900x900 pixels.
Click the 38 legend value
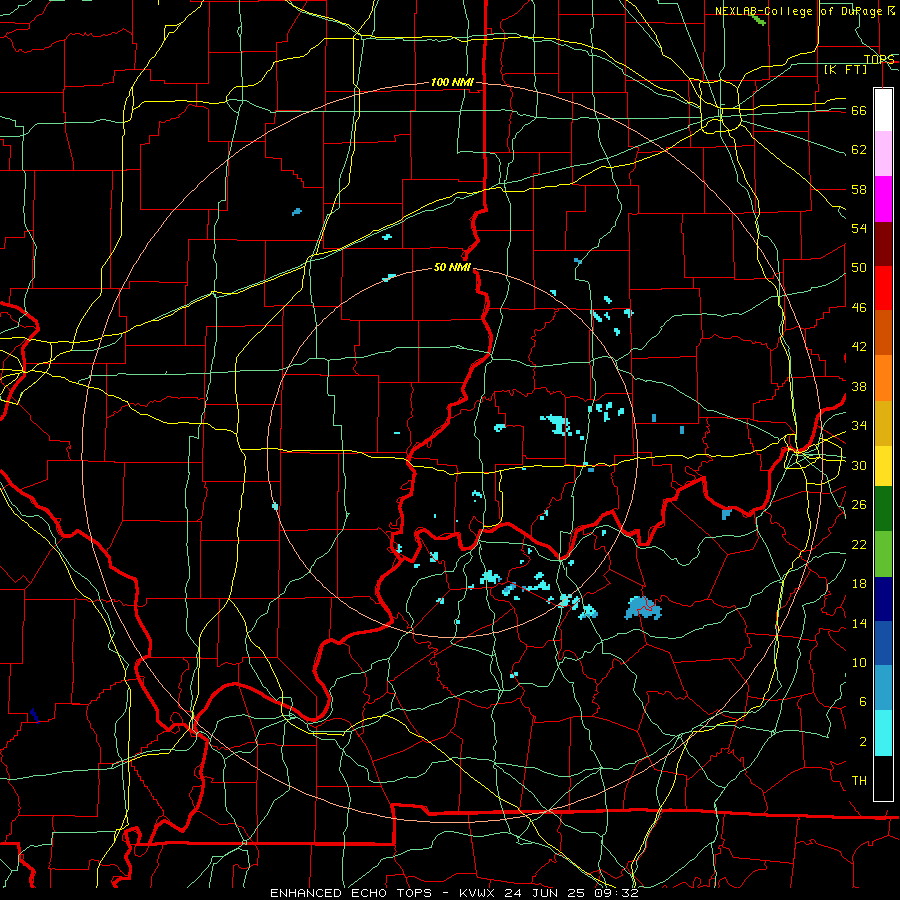click(x=859, y=386)
